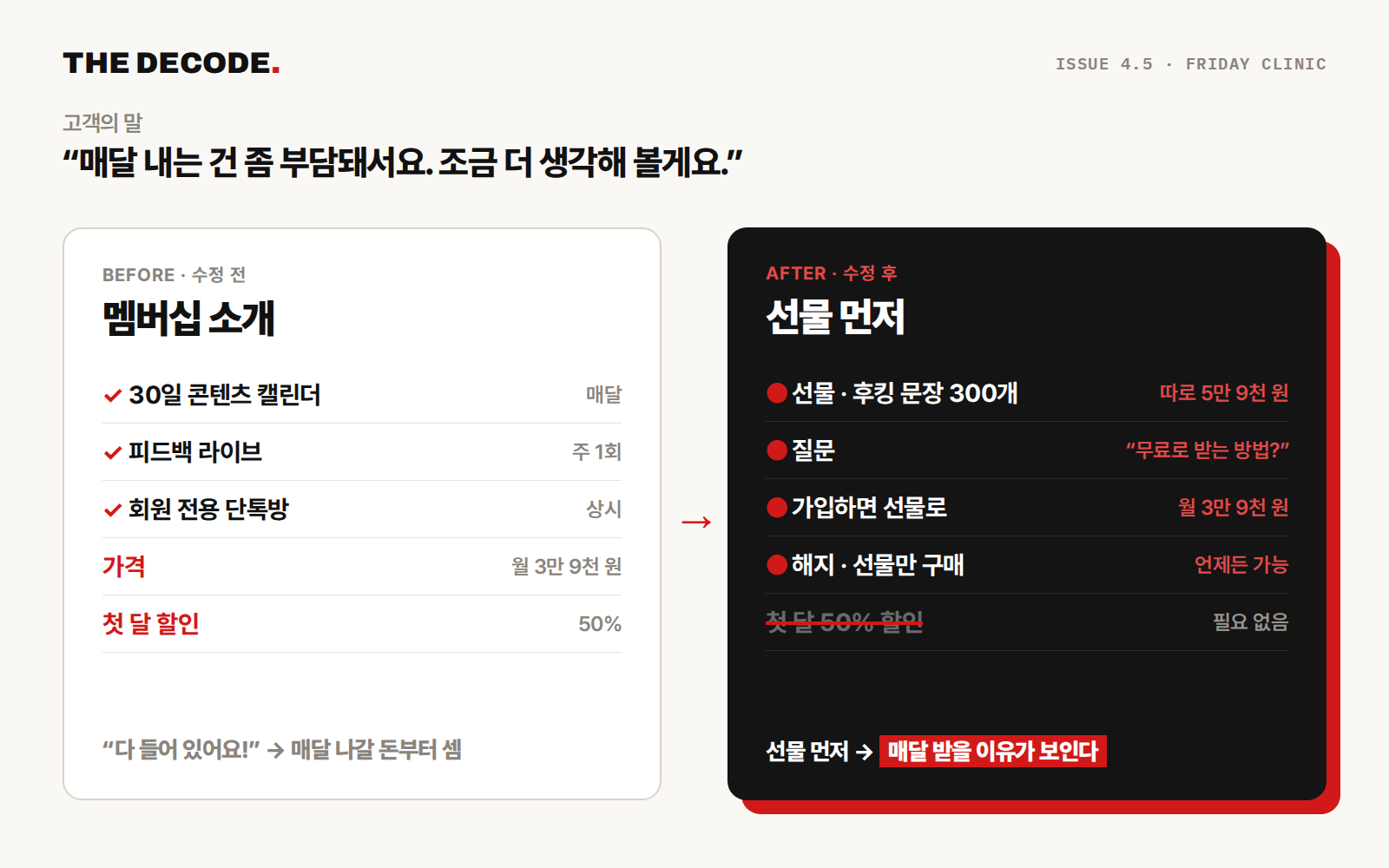Viewport: 1389px width, 868px height.
Task: Click the gray 월 3만 9천 원 price in BEFORE card
Action: tap(566, 566)
